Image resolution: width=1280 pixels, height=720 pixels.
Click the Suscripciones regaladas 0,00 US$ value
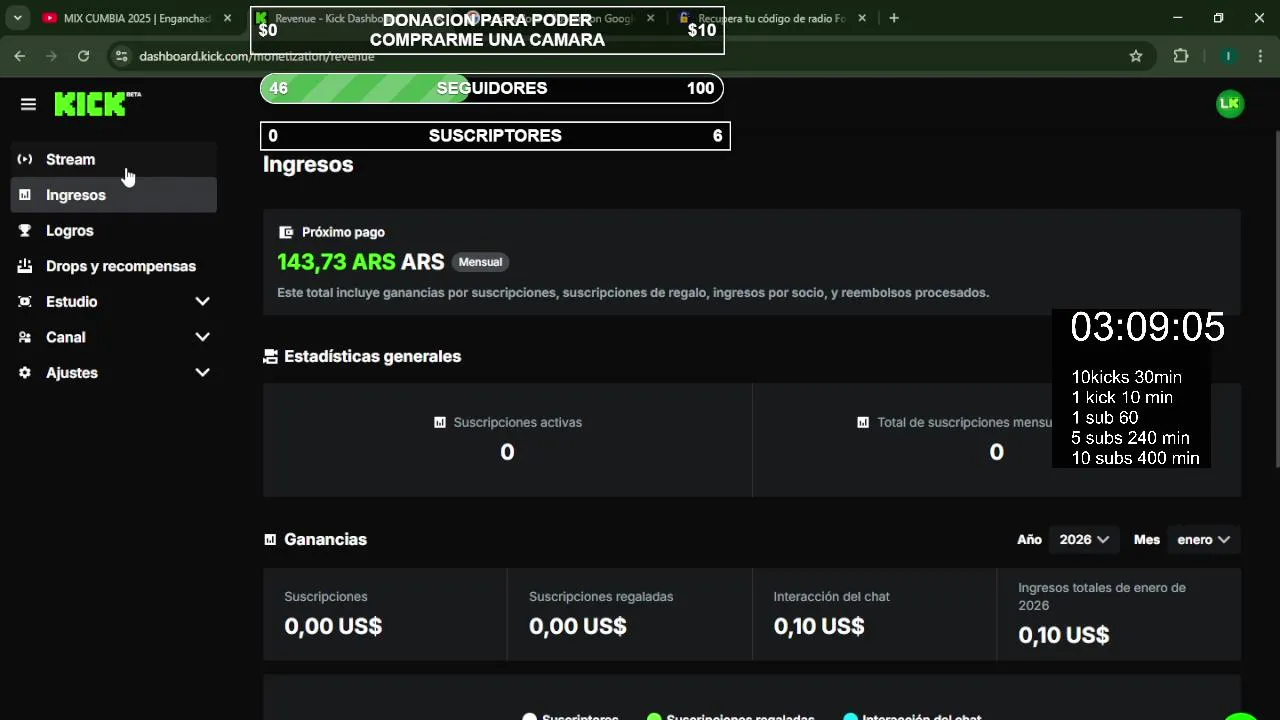578,626
